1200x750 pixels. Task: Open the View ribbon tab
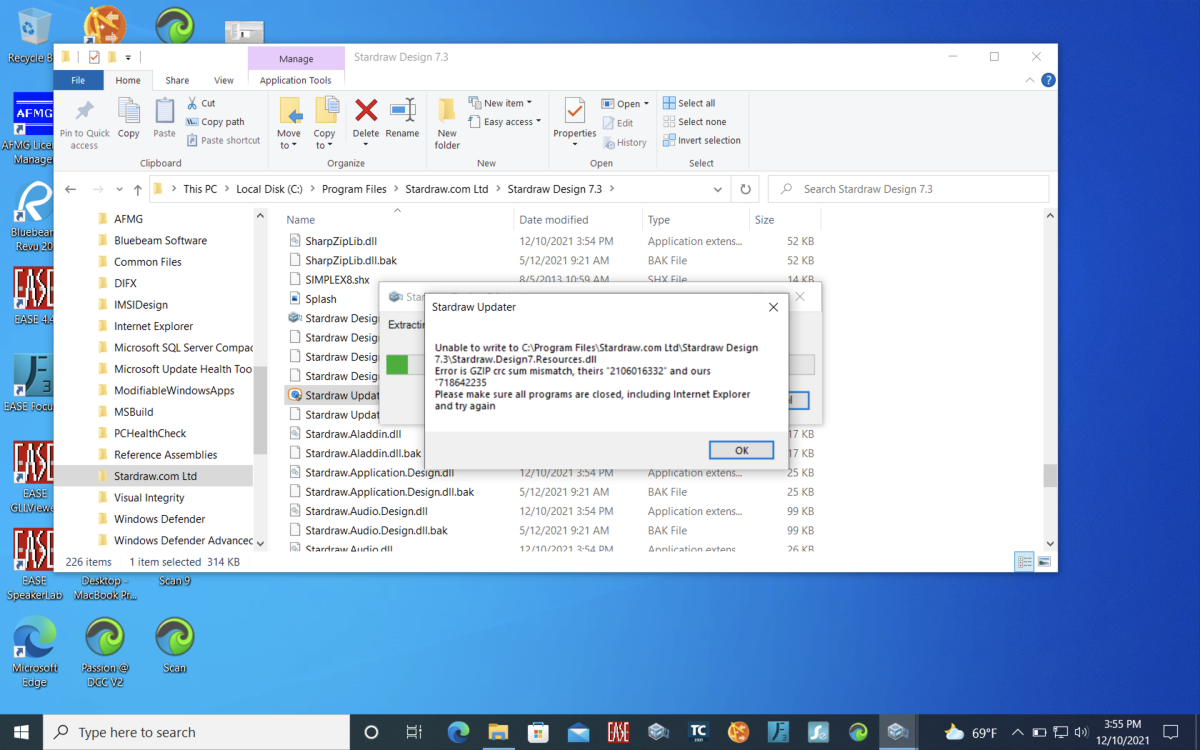tap(223, 80)
